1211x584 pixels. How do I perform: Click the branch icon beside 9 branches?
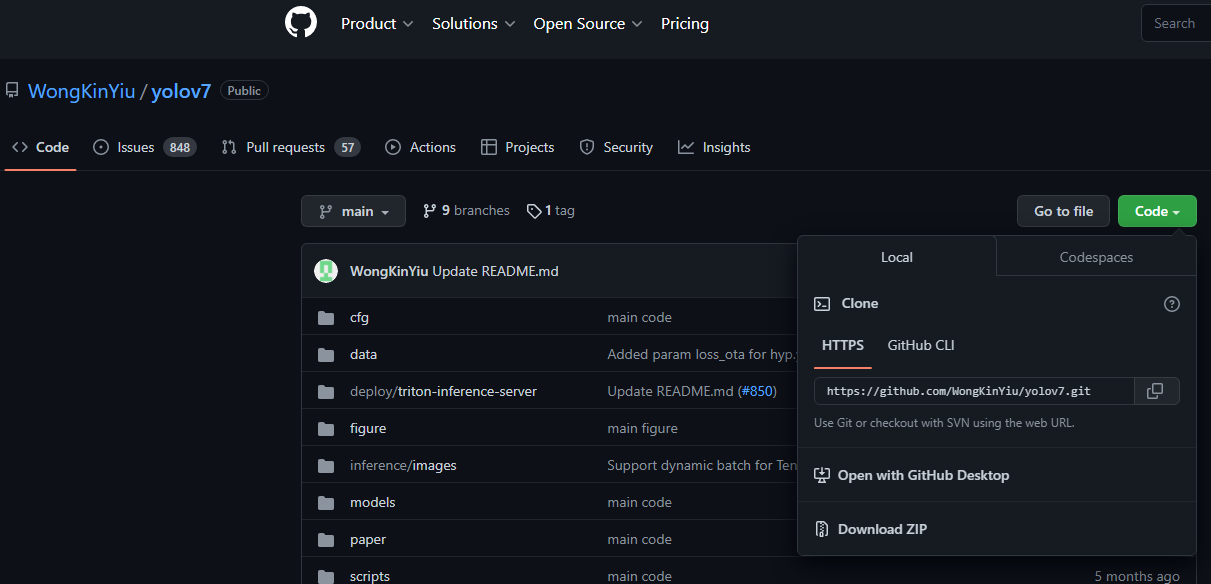430,211
